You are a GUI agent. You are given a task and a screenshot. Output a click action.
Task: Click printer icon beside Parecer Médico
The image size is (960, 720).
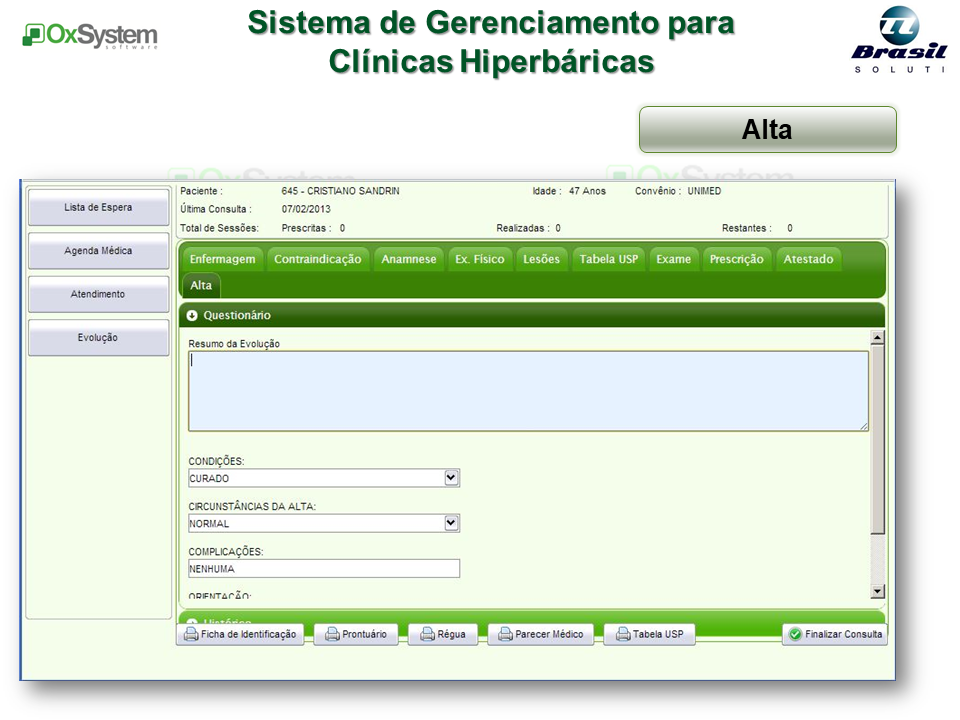[505, 634]
